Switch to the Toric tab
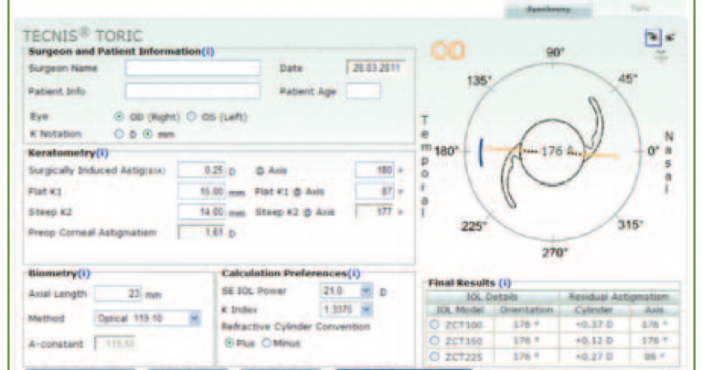The height and width of the screenshot is (370, 702). pyautogui.click(x=640, y=9)
